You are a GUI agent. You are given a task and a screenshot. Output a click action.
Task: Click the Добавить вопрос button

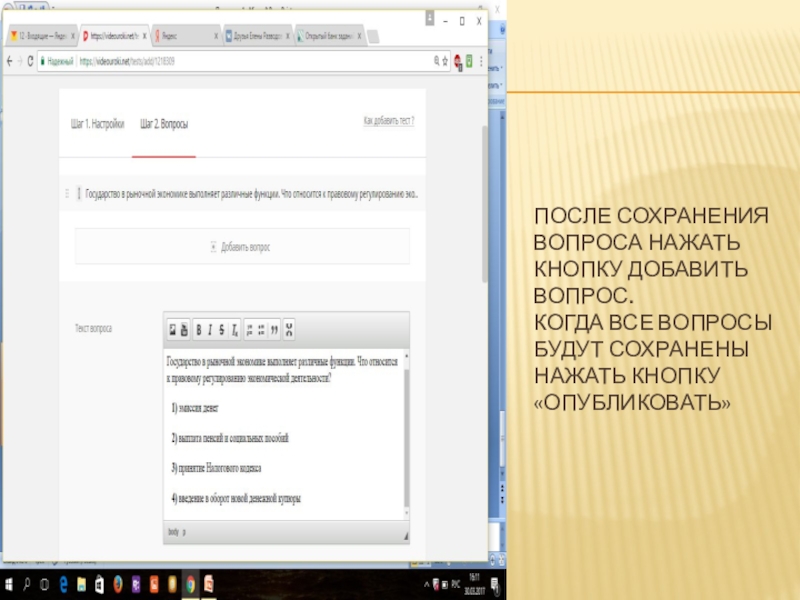click(241, 246)
